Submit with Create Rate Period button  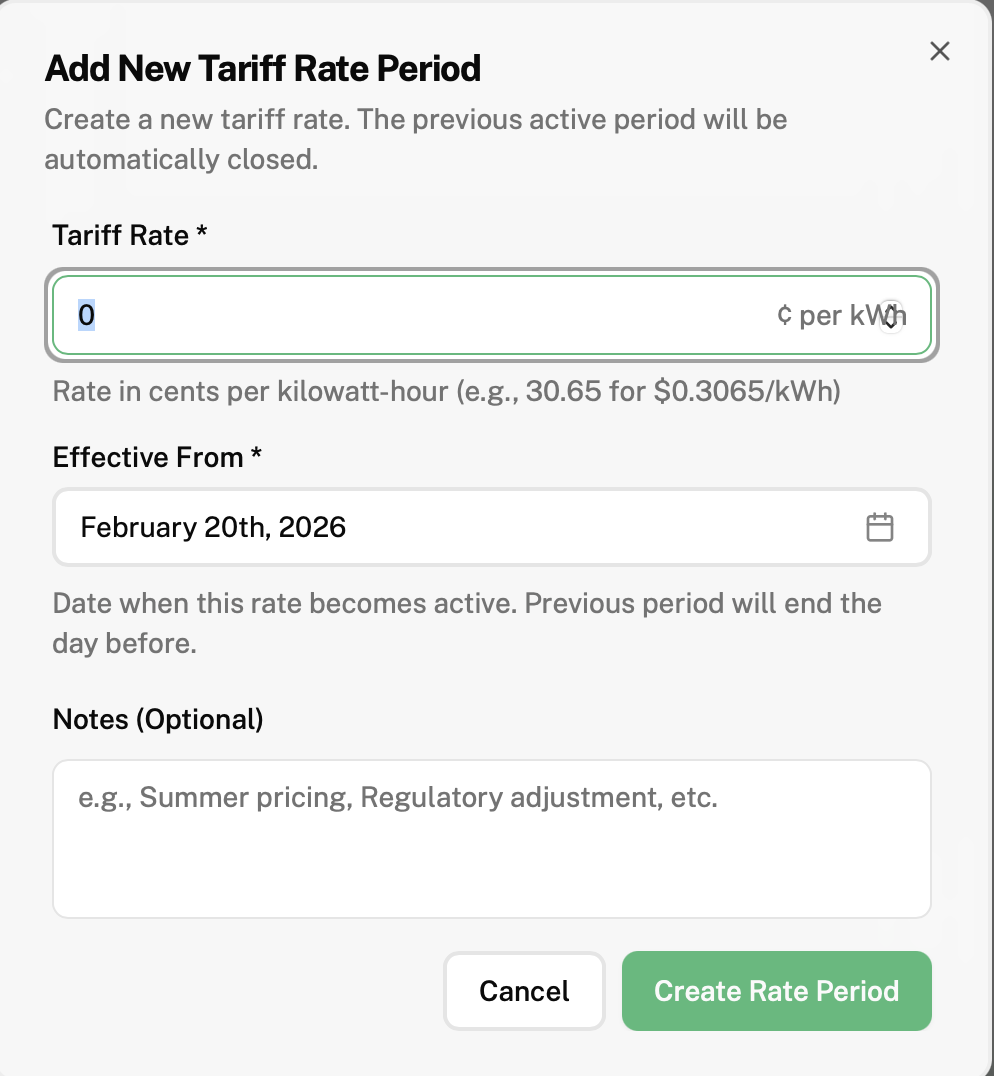coord(776,991)
